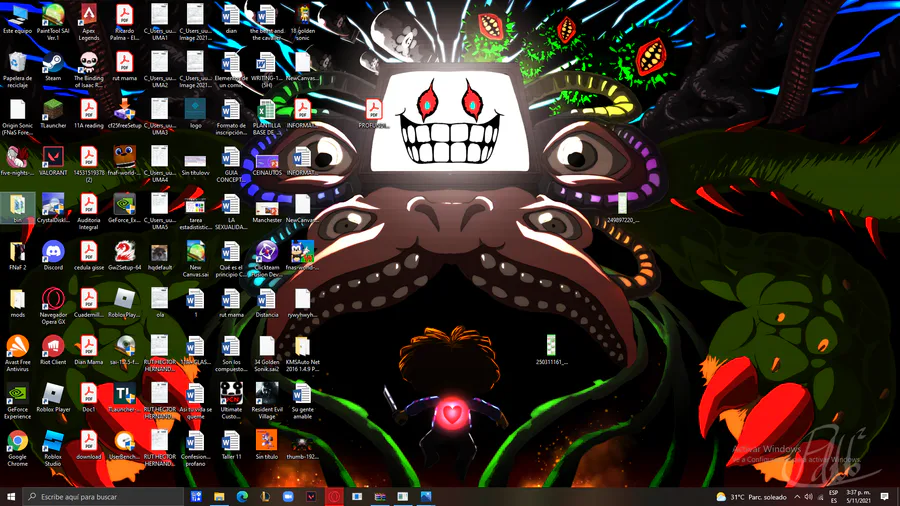Open the volume control tray icon
Screen dimensions: 900x506
(x=808, y=497)
